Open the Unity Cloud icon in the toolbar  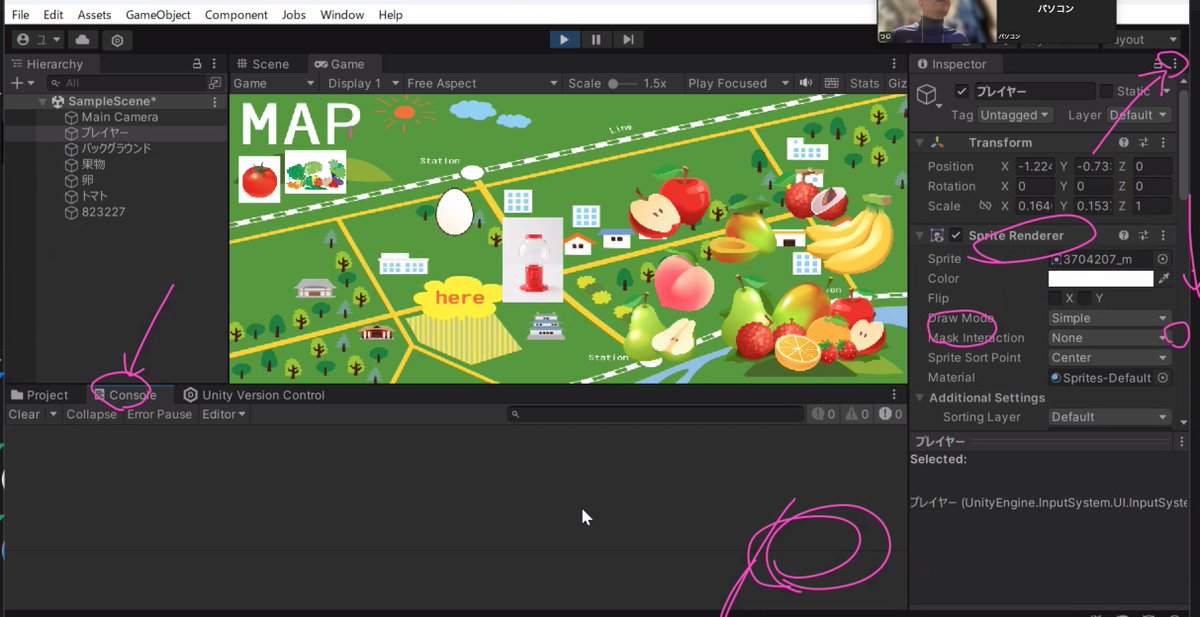pyautogui.click(x=83, y=39)
